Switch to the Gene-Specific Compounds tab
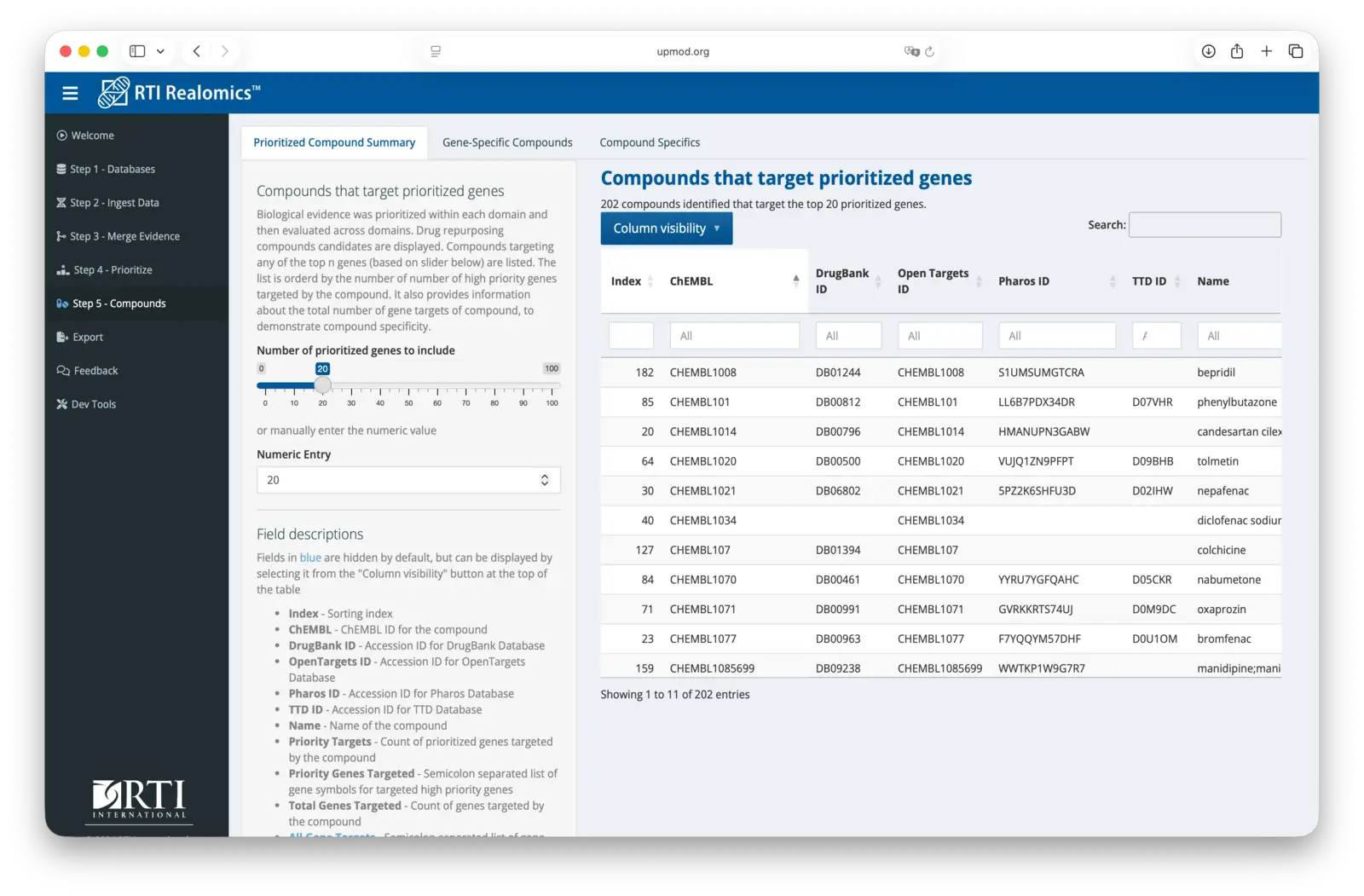Screen dimensions: 1364x896 click(506, 142)
